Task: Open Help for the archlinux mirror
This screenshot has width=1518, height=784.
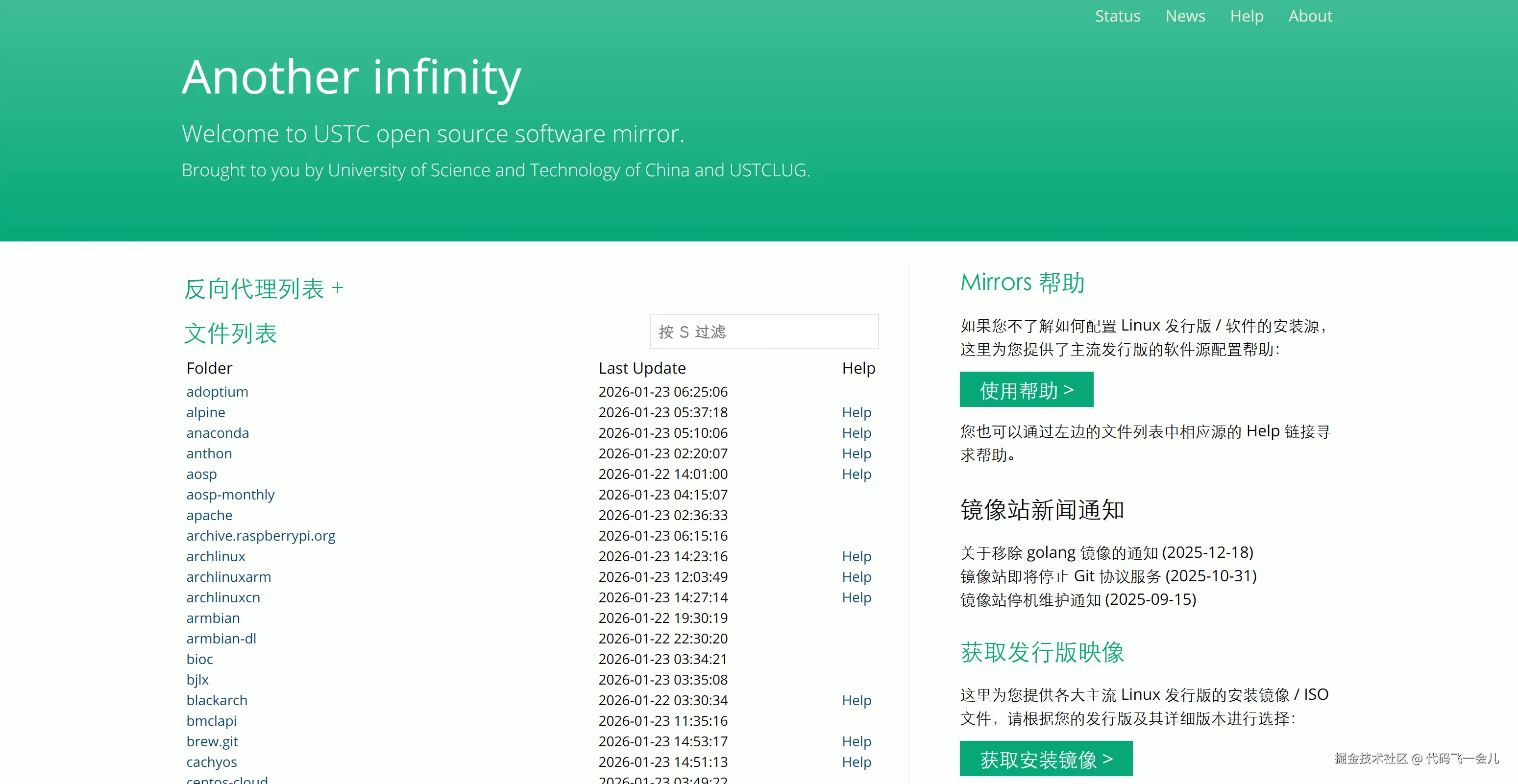Action: point(856,556)
